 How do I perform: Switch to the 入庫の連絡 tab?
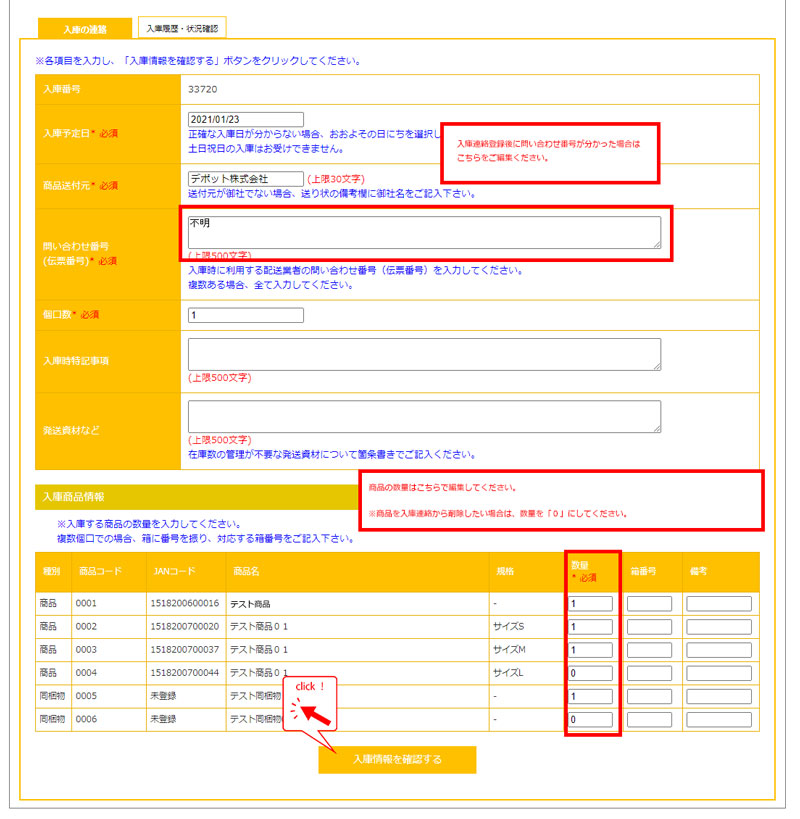pos(84,30)
